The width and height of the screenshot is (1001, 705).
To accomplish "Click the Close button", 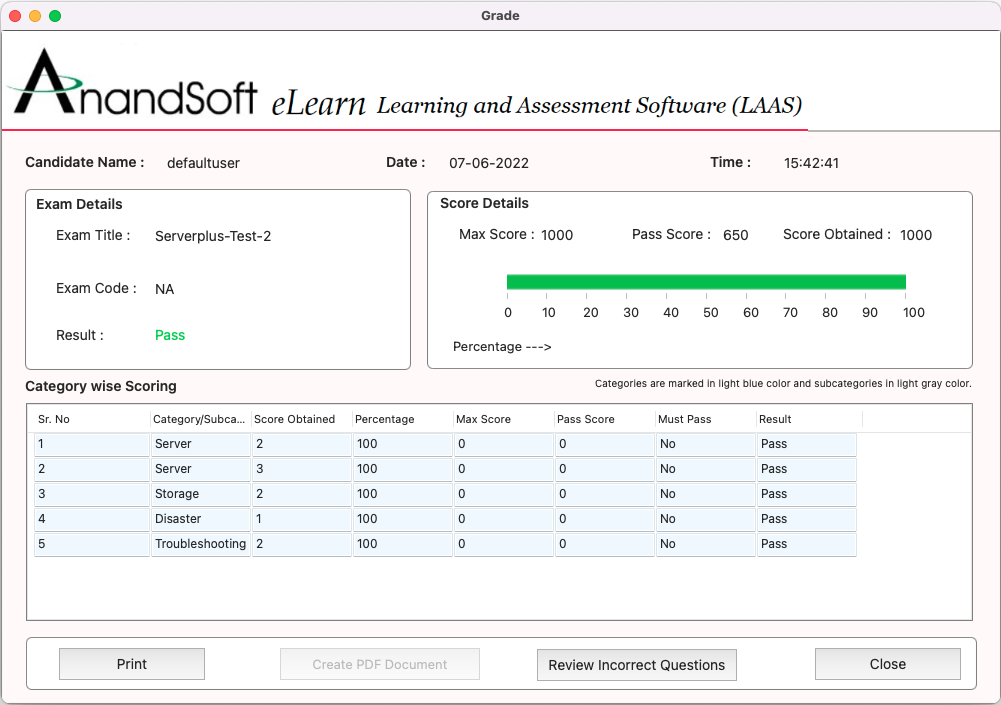I will 886,663.
